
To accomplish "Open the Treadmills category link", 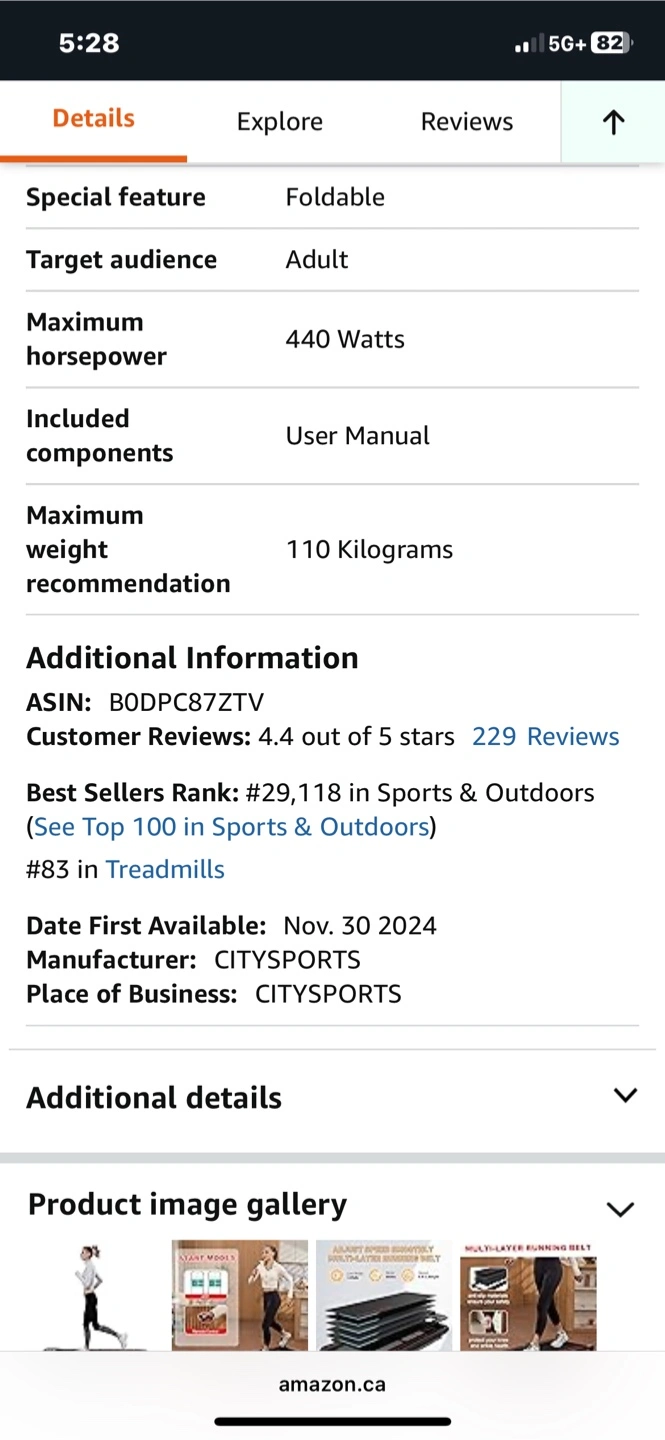I will pyautogui.click(x=165, y=870).
